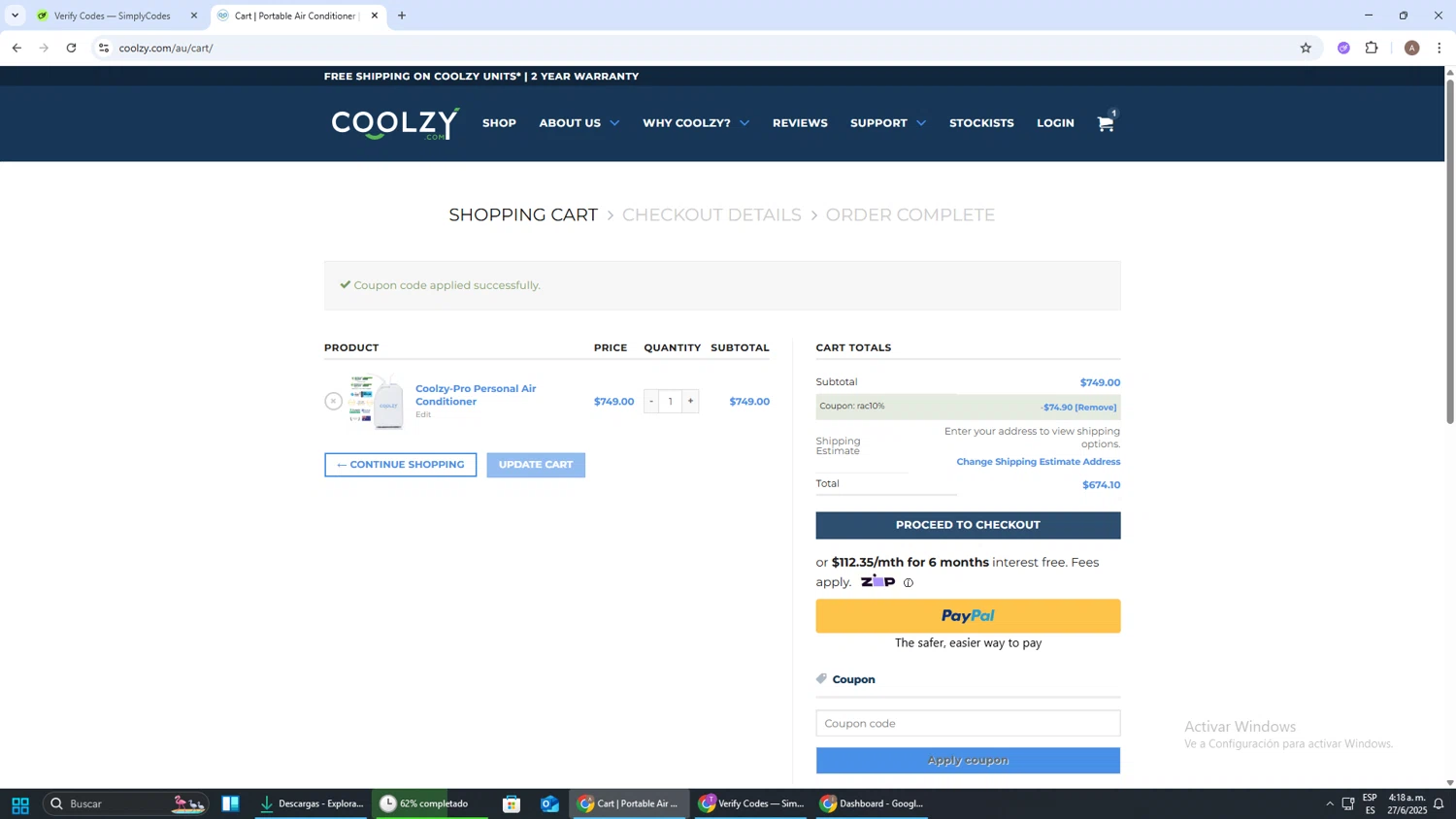The image size is (1456, 819).
Task: Click Checkout Details breadcrumb step
Action: (x=711, y=214)
